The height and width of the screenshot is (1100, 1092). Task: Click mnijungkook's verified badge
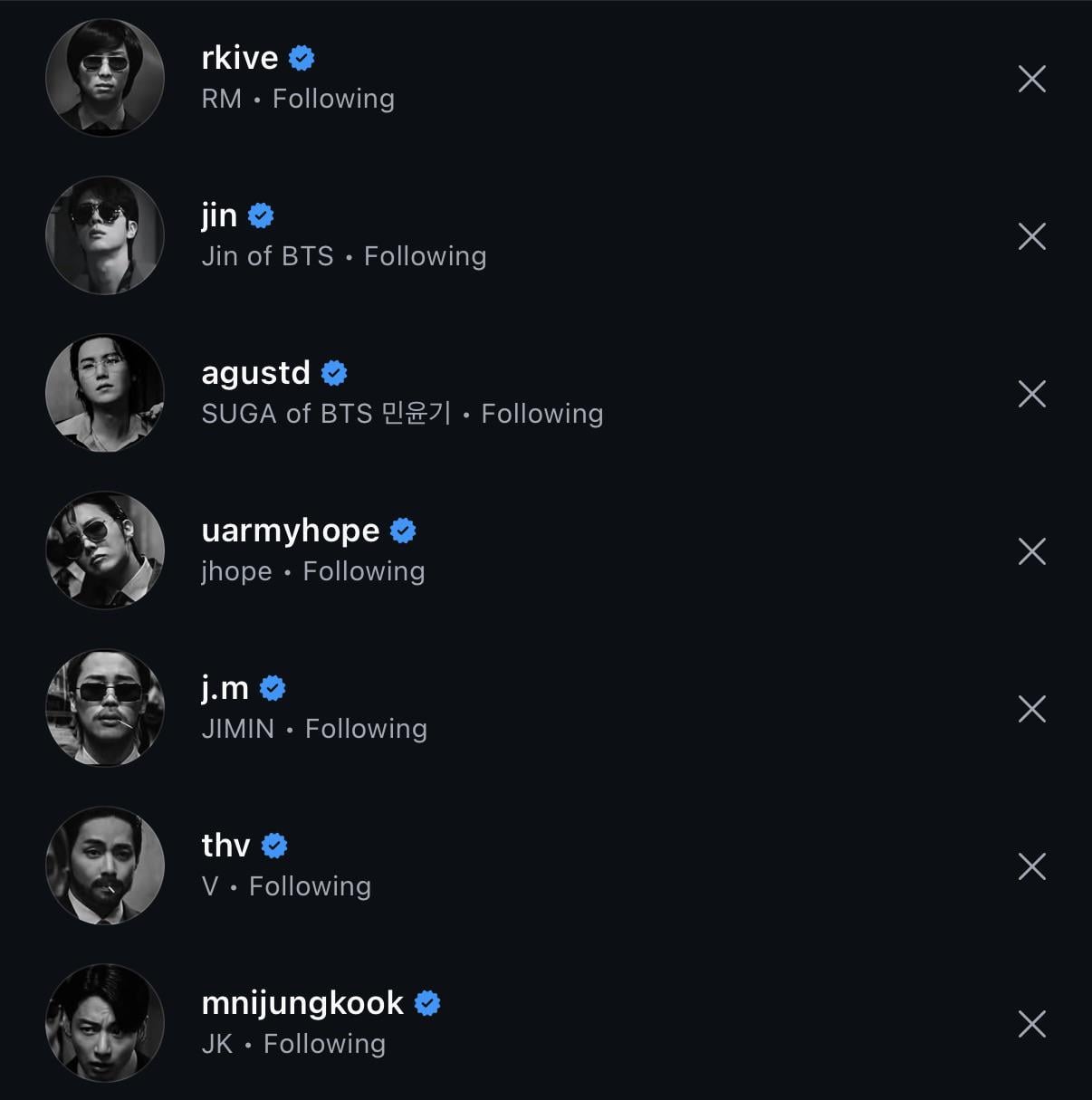click(427, 1003)
